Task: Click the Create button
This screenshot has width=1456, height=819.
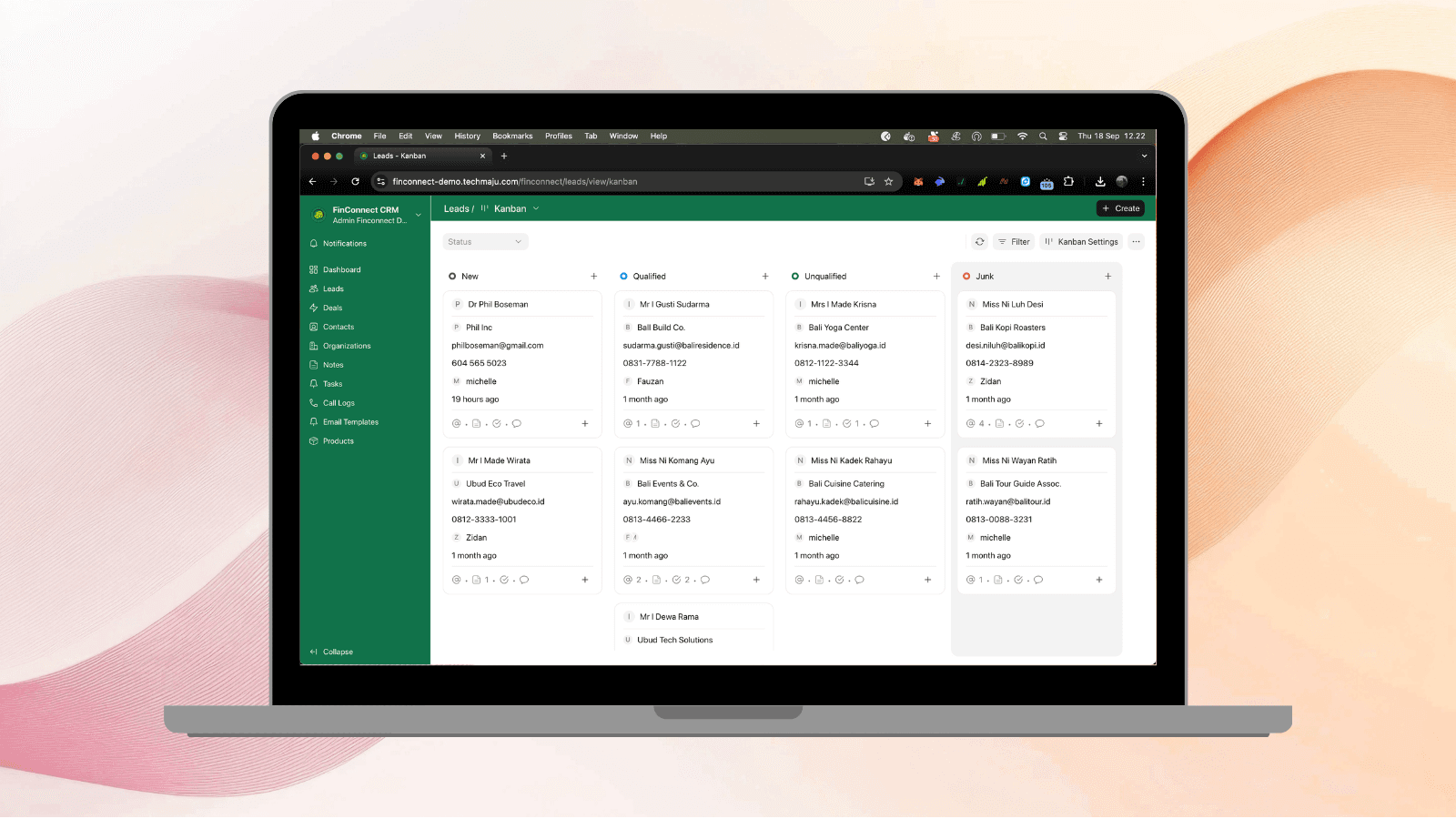Action: (1120, 208)
